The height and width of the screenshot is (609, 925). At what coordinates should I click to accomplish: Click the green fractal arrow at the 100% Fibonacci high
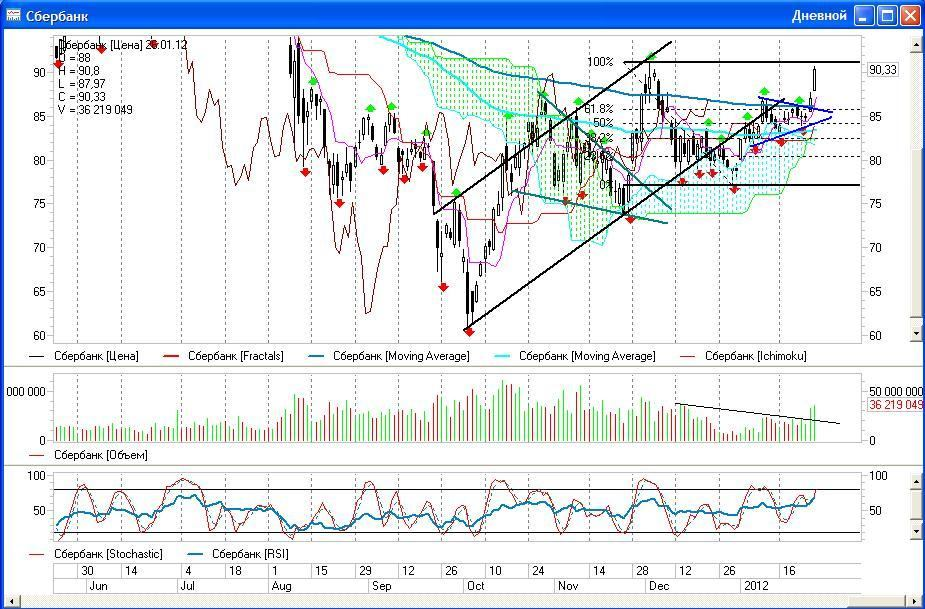click(x=650, y=57)
